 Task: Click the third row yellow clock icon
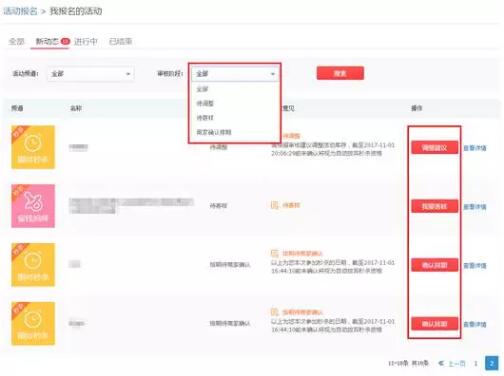(33, 265)
